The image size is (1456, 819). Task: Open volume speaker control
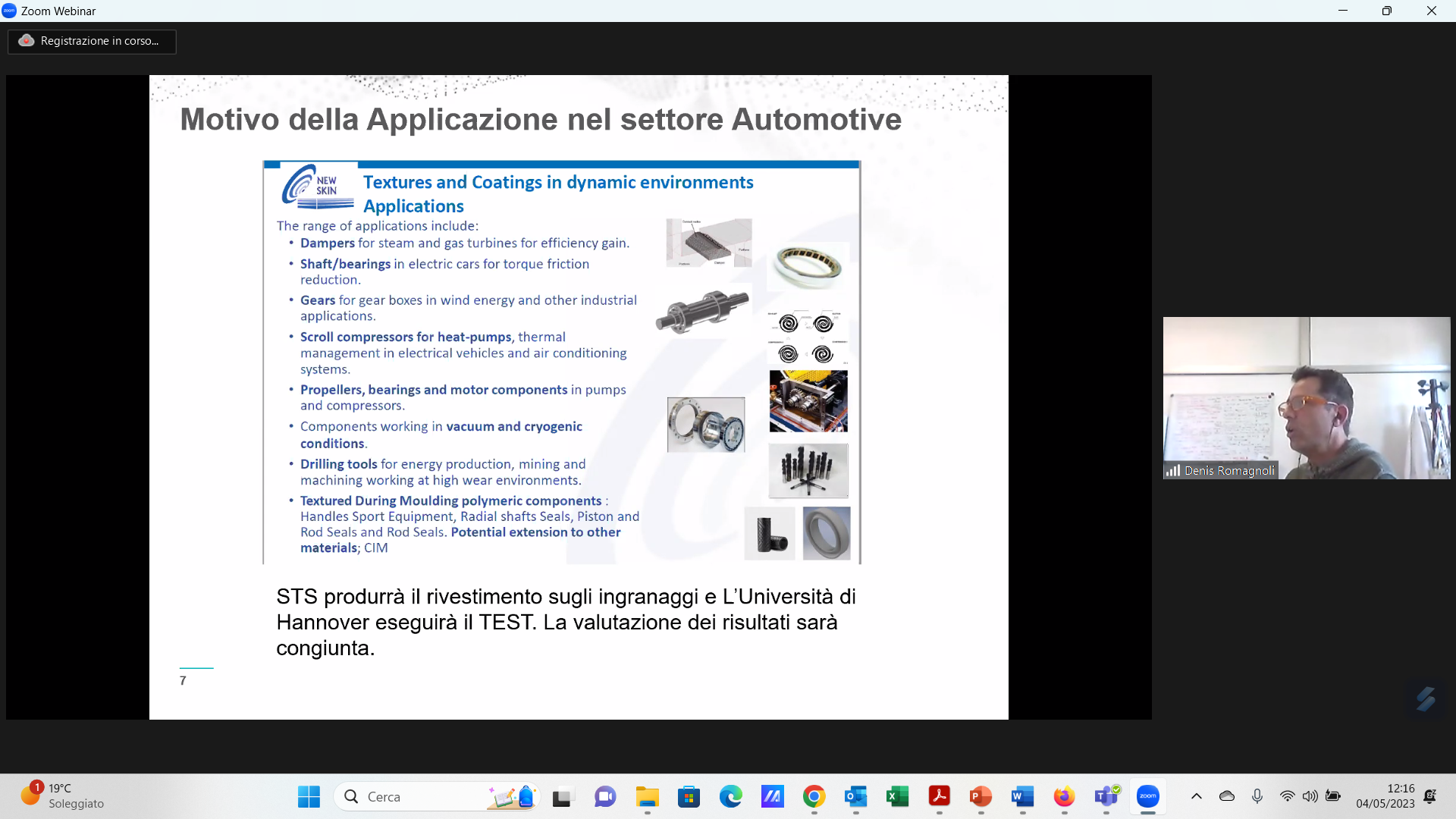coord(1310,796)
